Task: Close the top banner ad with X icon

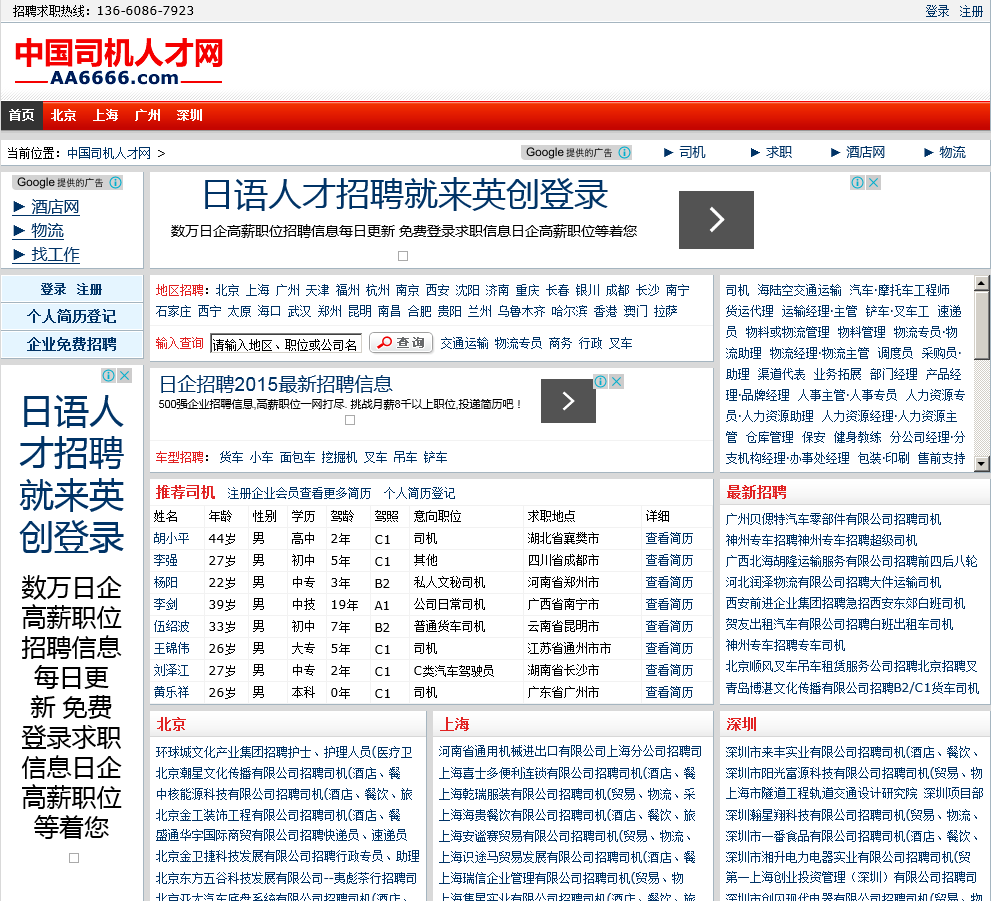Action: pyautogui.click(x=873, y=183)
